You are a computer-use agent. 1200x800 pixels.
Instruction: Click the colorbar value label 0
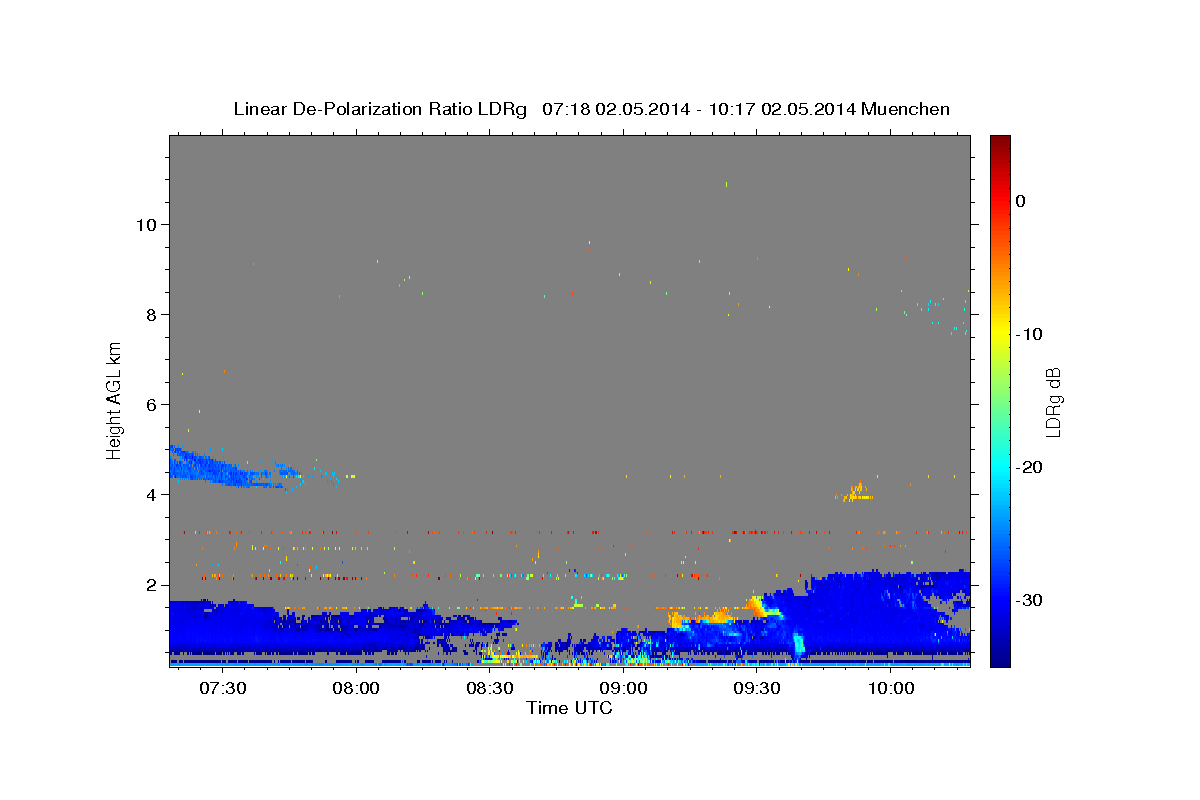pos(1021,201)
